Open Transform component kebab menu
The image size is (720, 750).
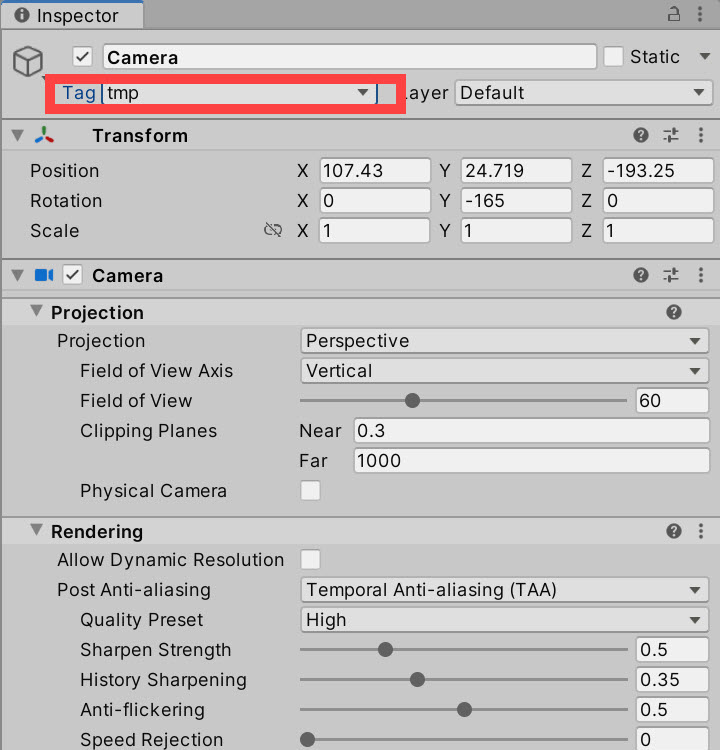point(701,135)
